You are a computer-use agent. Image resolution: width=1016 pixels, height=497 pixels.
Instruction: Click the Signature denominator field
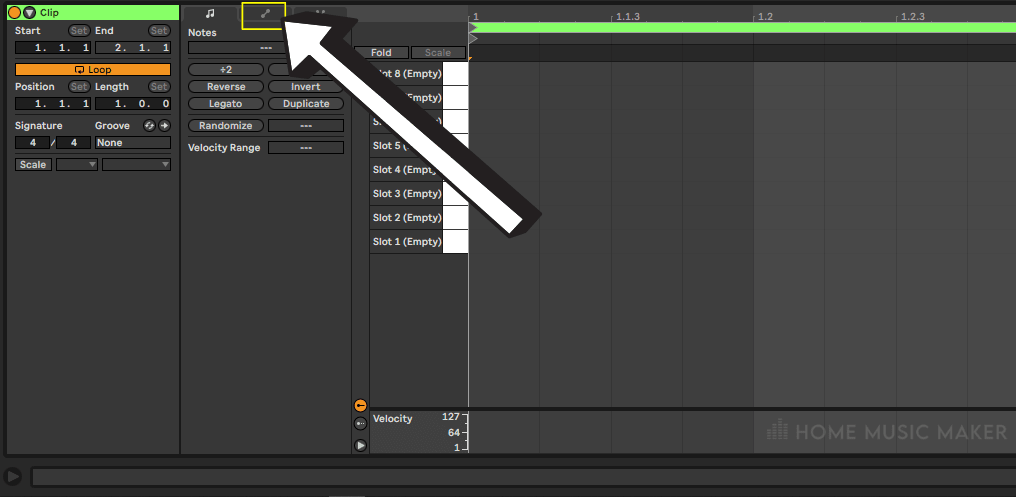[73, 143]
